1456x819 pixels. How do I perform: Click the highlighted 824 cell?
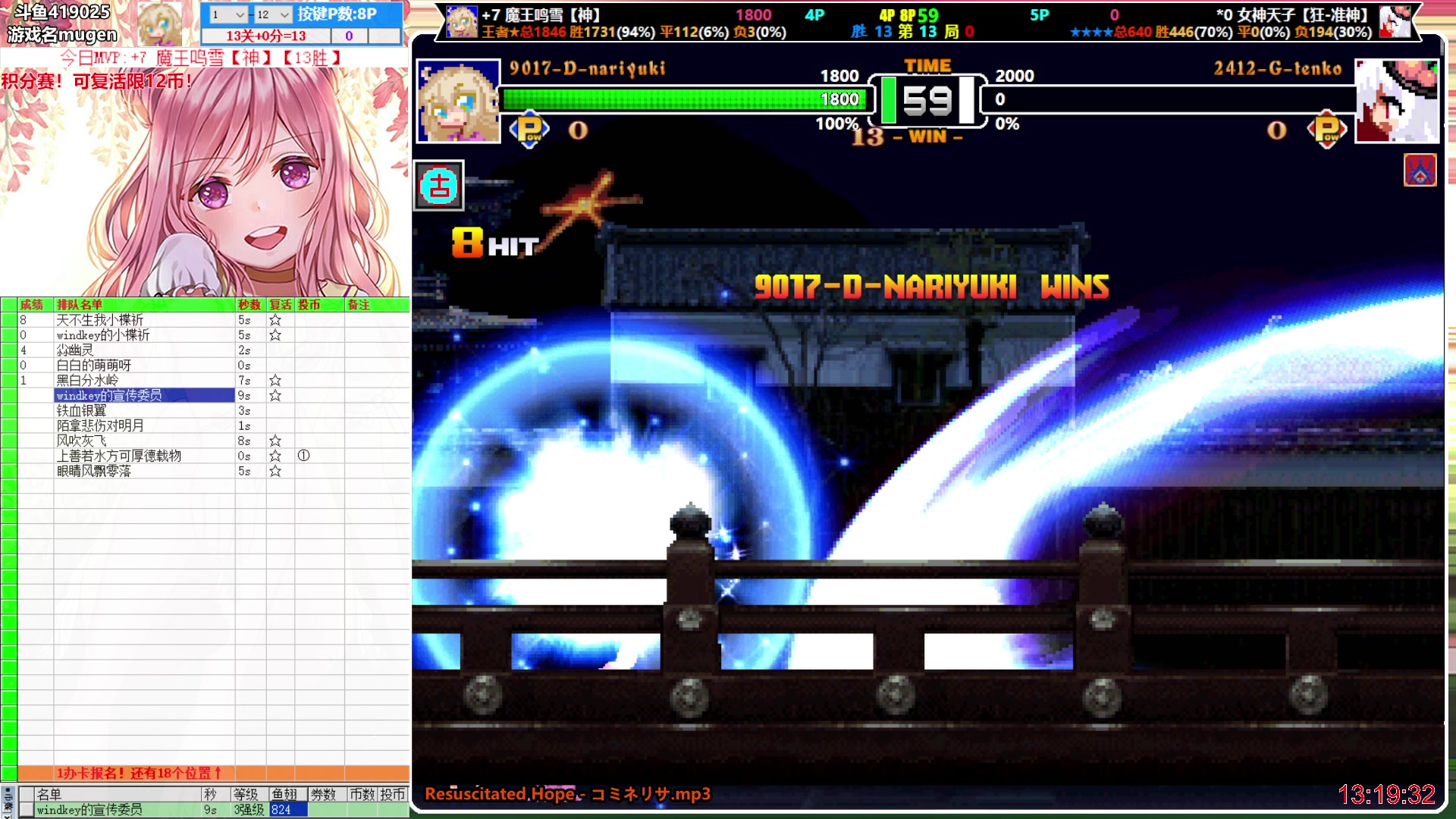[x=288, y=810]
